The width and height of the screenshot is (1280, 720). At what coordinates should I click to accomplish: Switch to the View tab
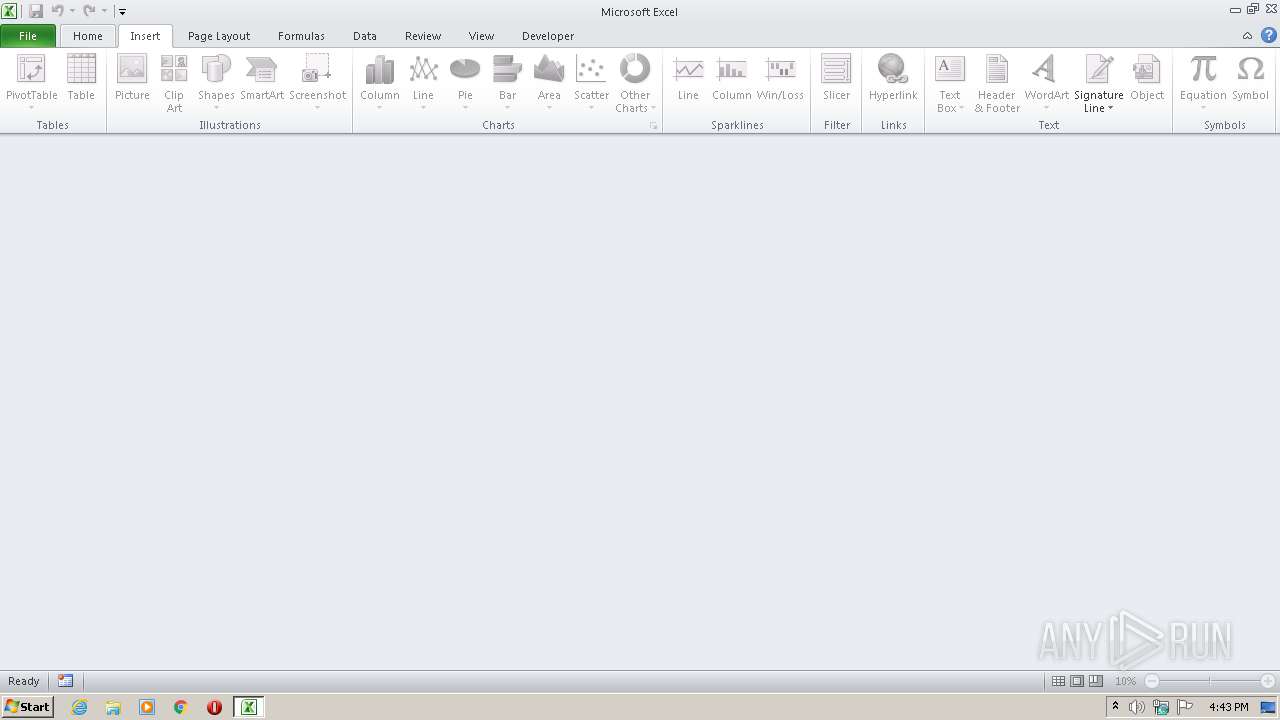482,36
